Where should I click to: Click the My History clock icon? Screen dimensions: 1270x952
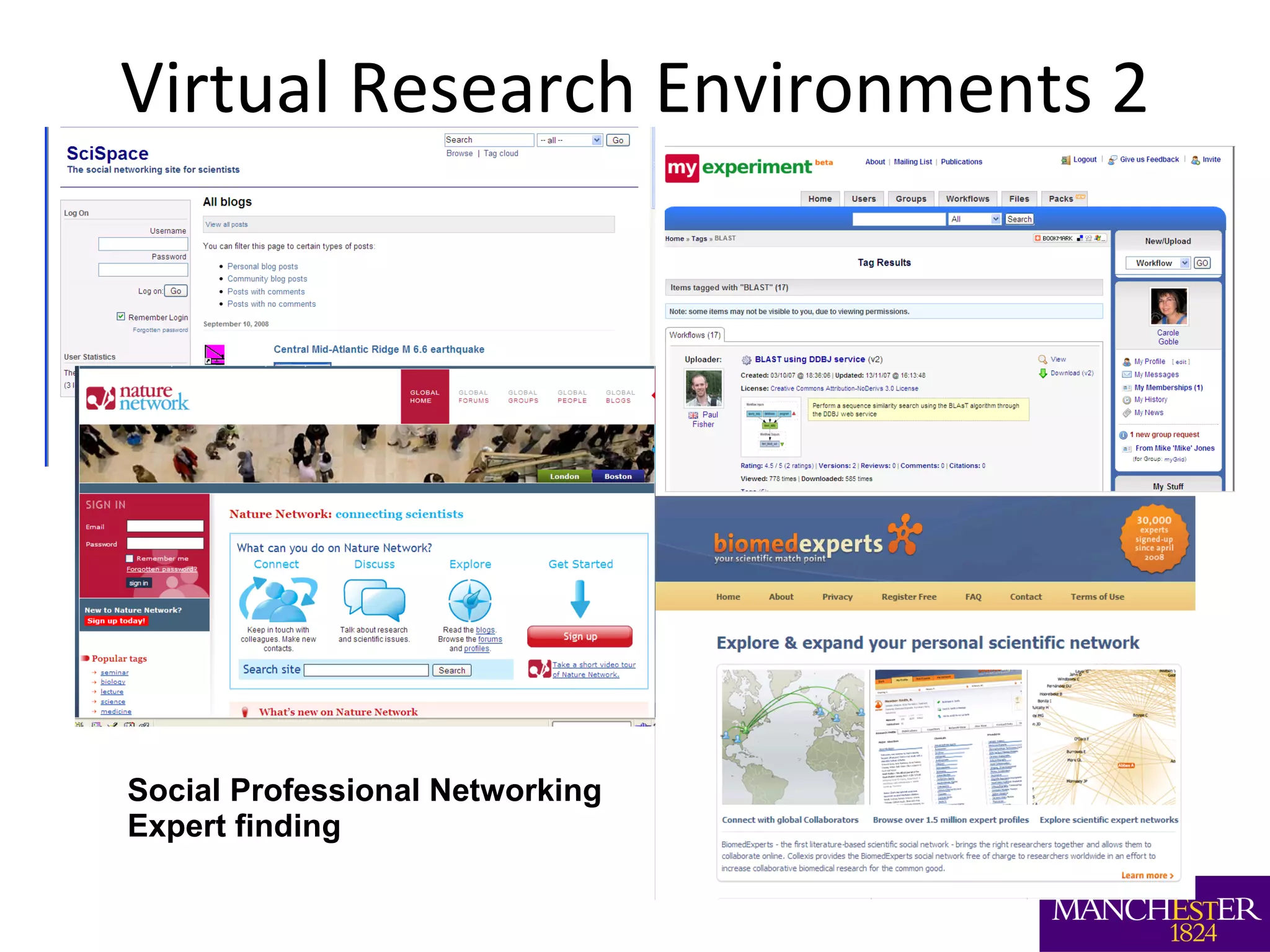pos(1127,400)
